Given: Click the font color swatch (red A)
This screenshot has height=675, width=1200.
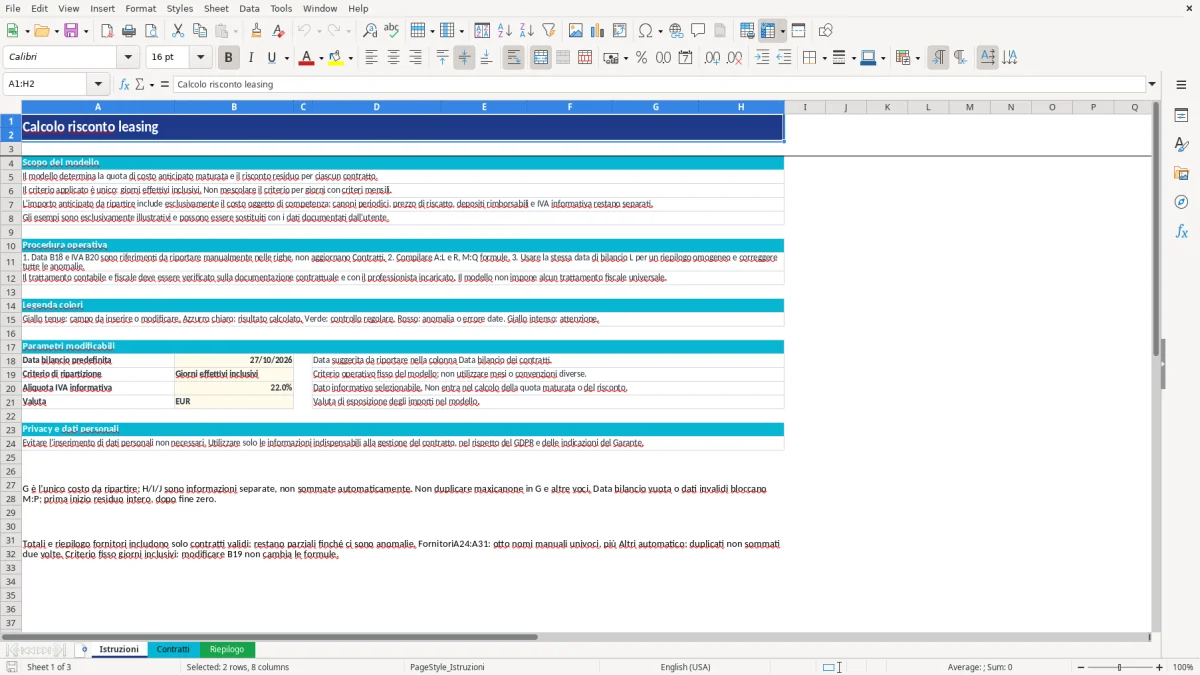Looking at the screenshot, I should tap(305, 58).
